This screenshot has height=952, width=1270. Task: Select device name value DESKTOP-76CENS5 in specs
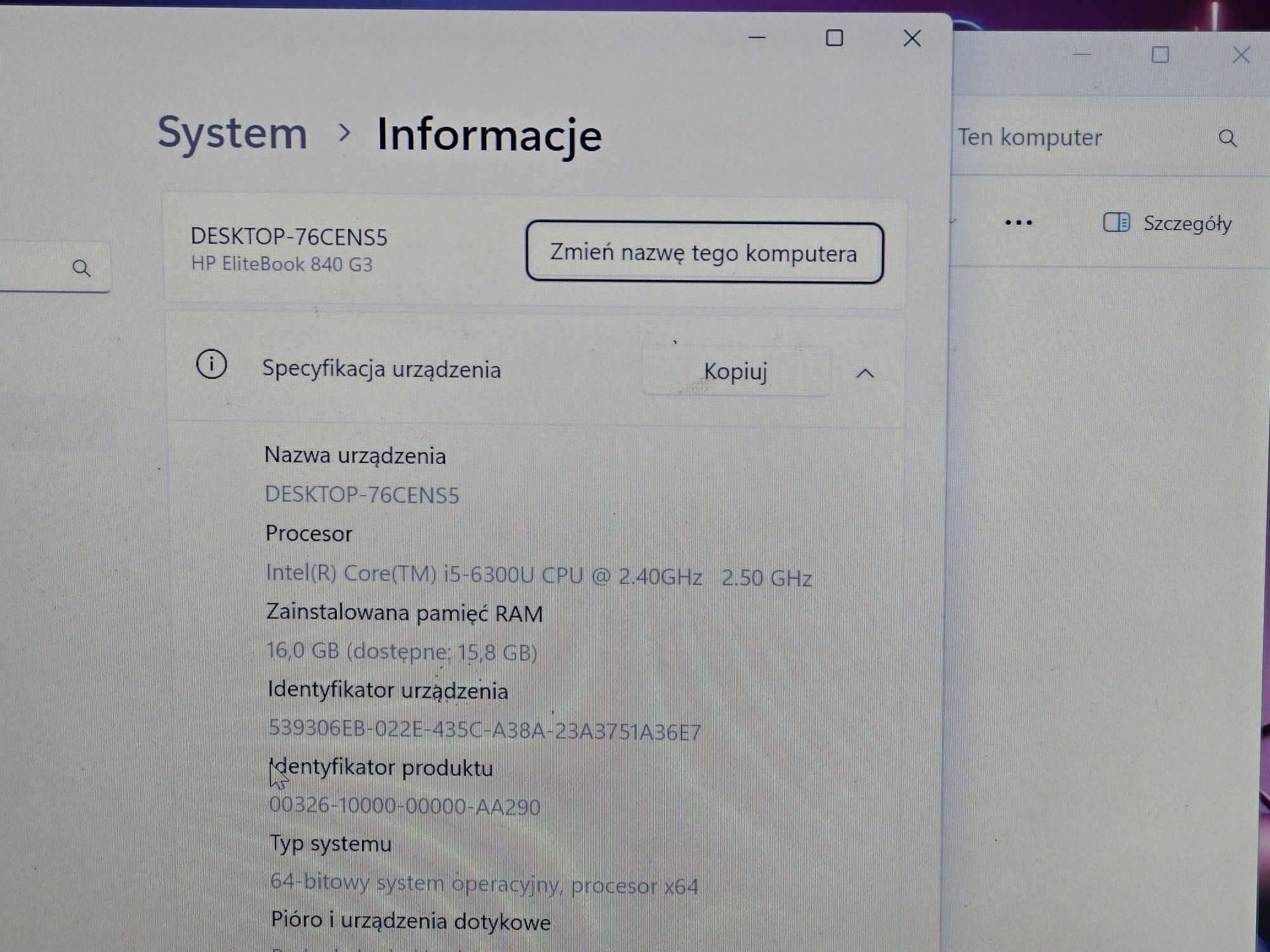361,494
